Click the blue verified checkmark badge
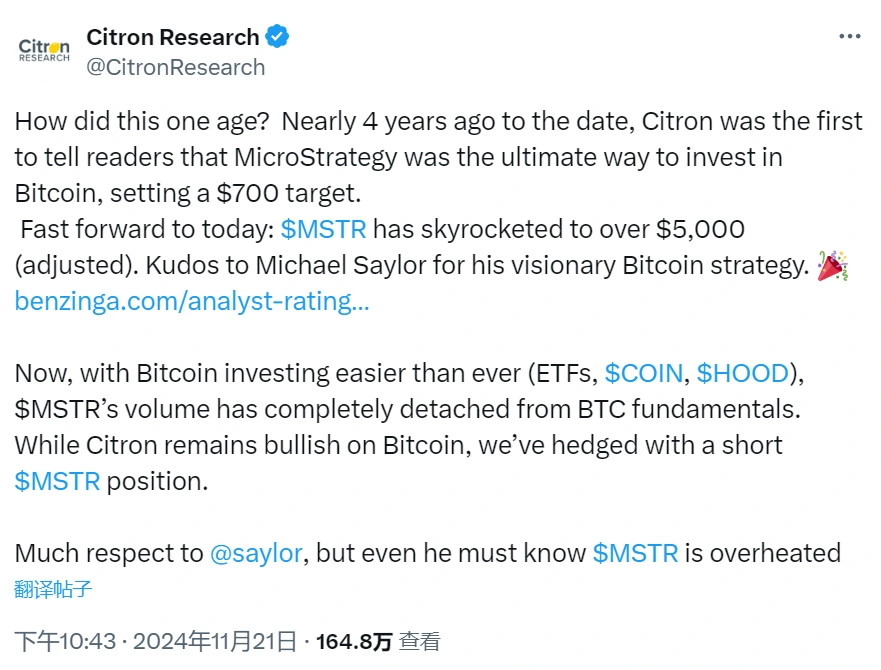This screenshot has width=881, height=670. tap(277, 37)
